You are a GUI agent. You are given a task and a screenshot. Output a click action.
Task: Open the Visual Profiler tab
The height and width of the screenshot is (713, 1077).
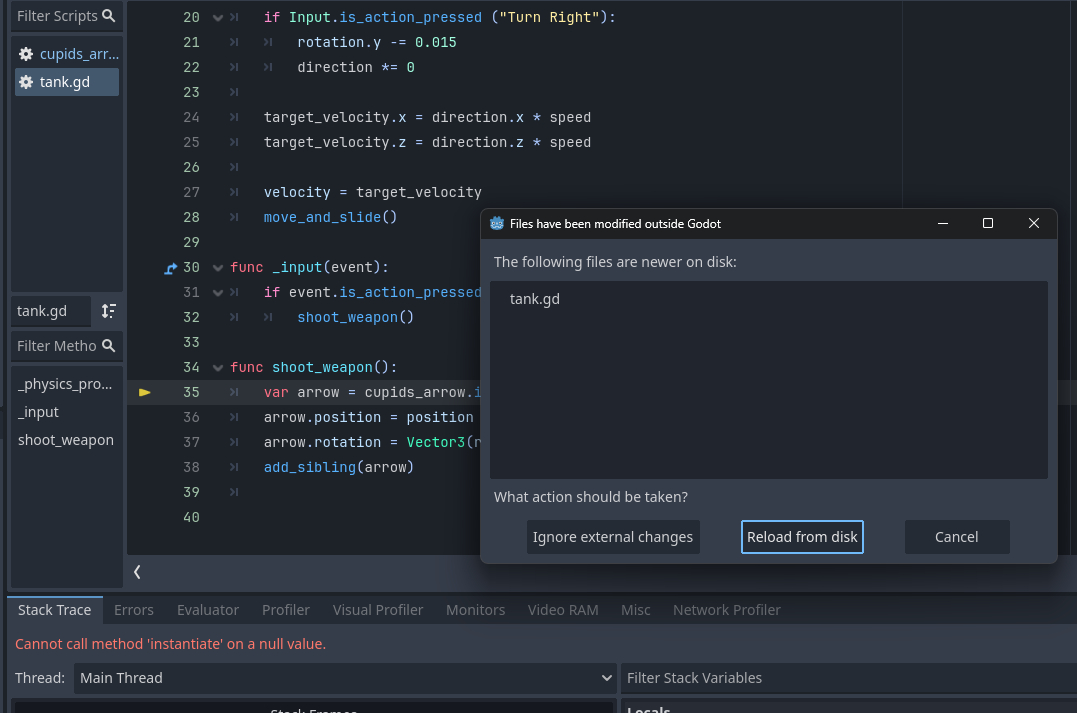378,610
